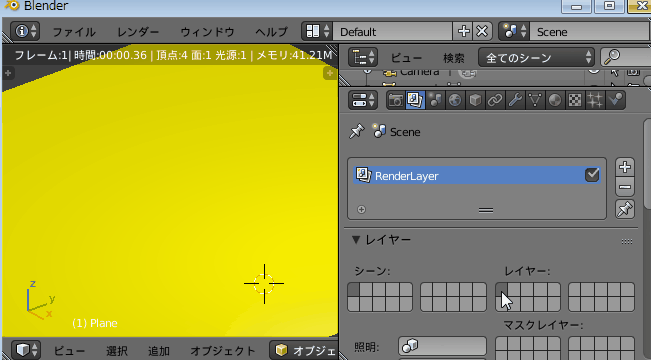Screen dimensions: 651x360
Task: Open the 選択 menu in 3D View
Action: click(x=117, y=351)
